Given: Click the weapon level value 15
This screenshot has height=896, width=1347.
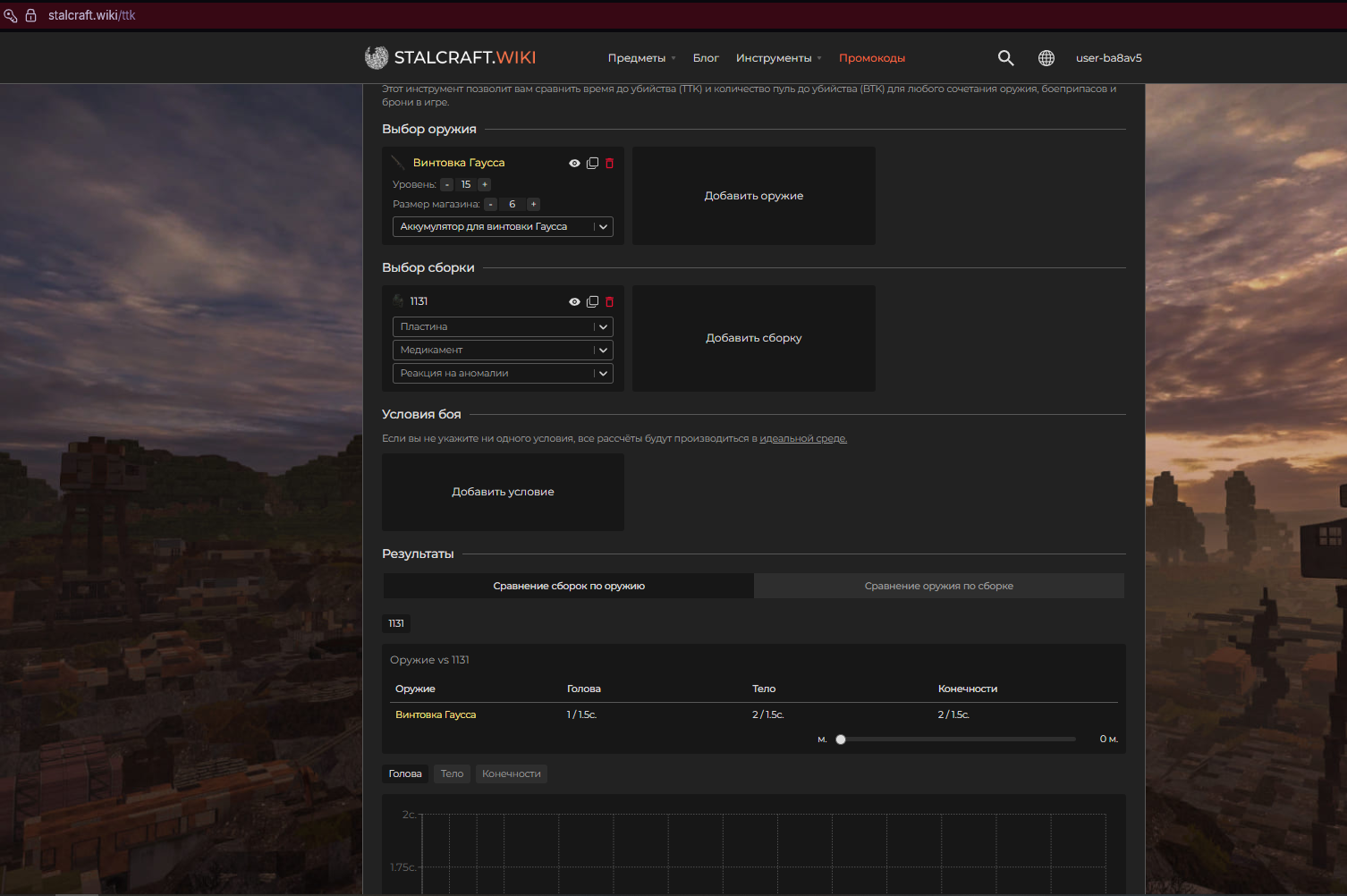Looking at the screenshot, I should tap(466, 184).
